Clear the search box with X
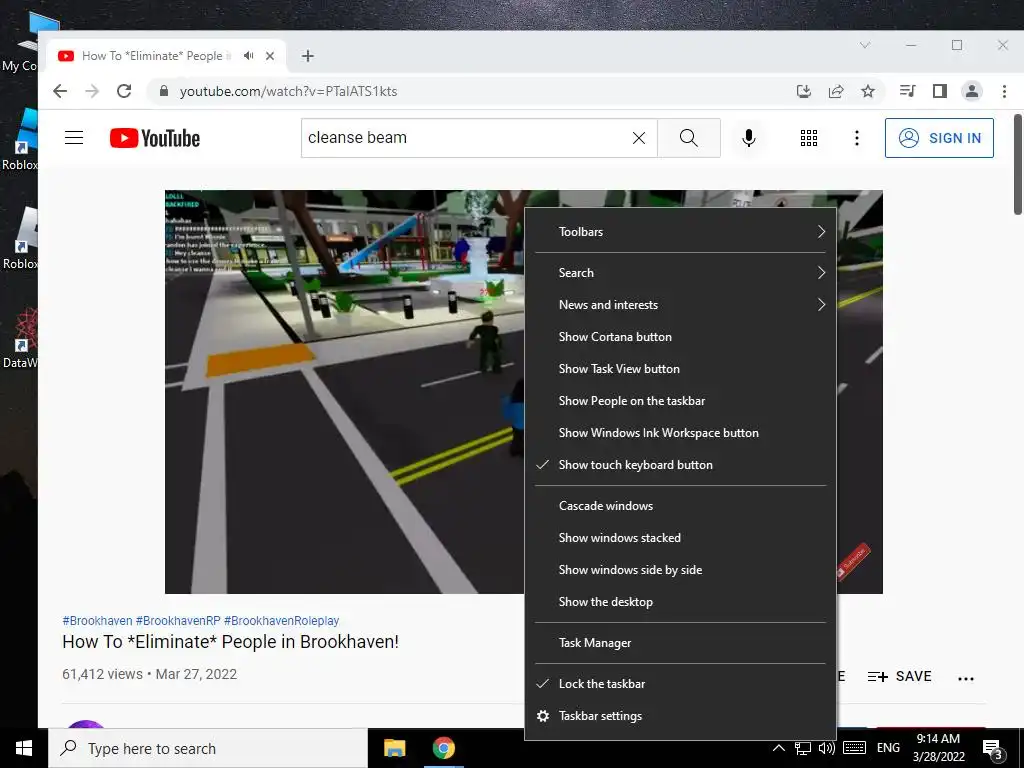The height and width of the screenshot is (768, 1024). (x=639, y=138)
